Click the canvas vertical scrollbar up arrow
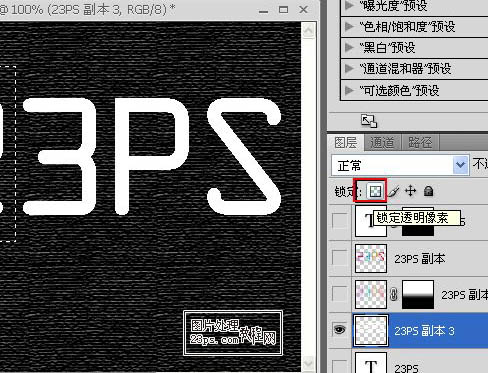This screenshot has width=488, height=373. (x=308, y=31)
